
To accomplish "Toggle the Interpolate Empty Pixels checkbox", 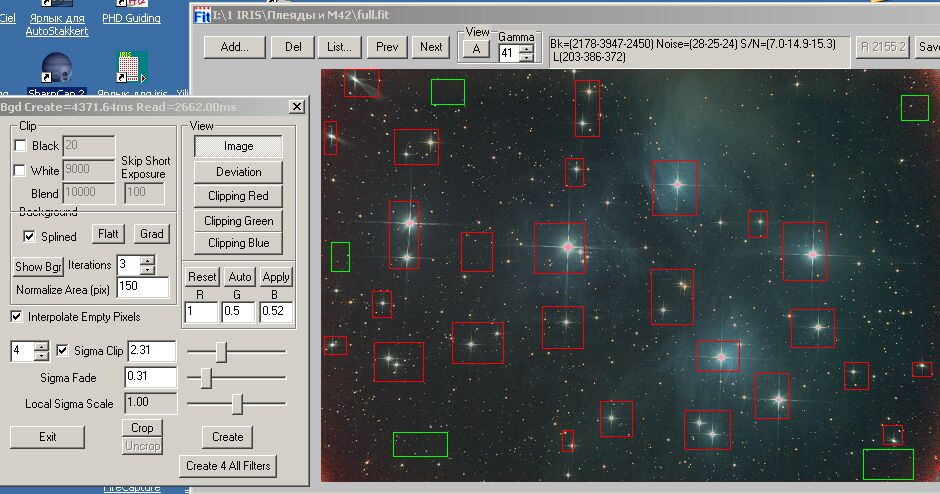I will (x=17, y=317).
